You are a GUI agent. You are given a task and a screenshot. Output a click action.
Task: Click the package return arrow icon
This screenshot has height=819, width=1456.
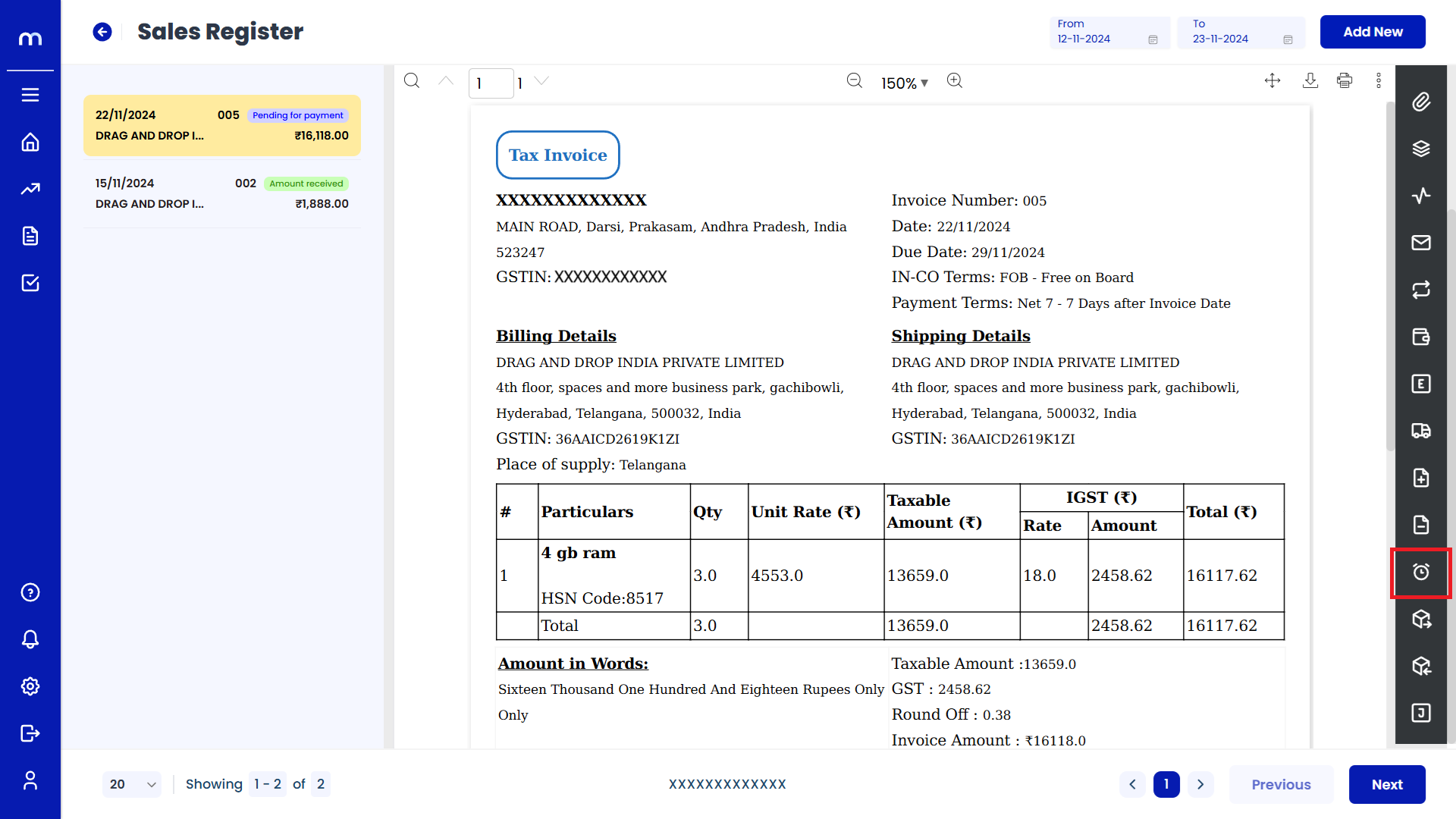(1421, 666)
